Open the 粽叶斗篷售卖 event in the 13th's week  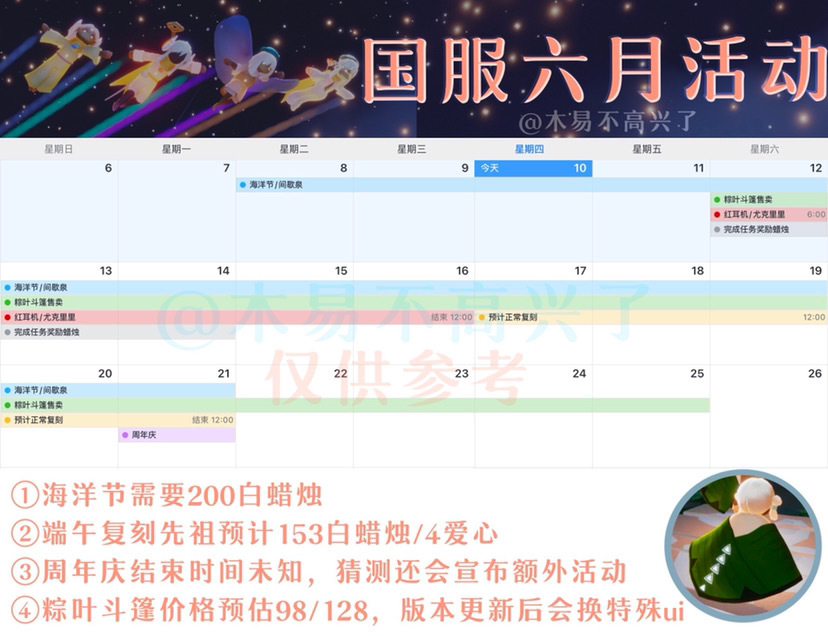(414, 303)
